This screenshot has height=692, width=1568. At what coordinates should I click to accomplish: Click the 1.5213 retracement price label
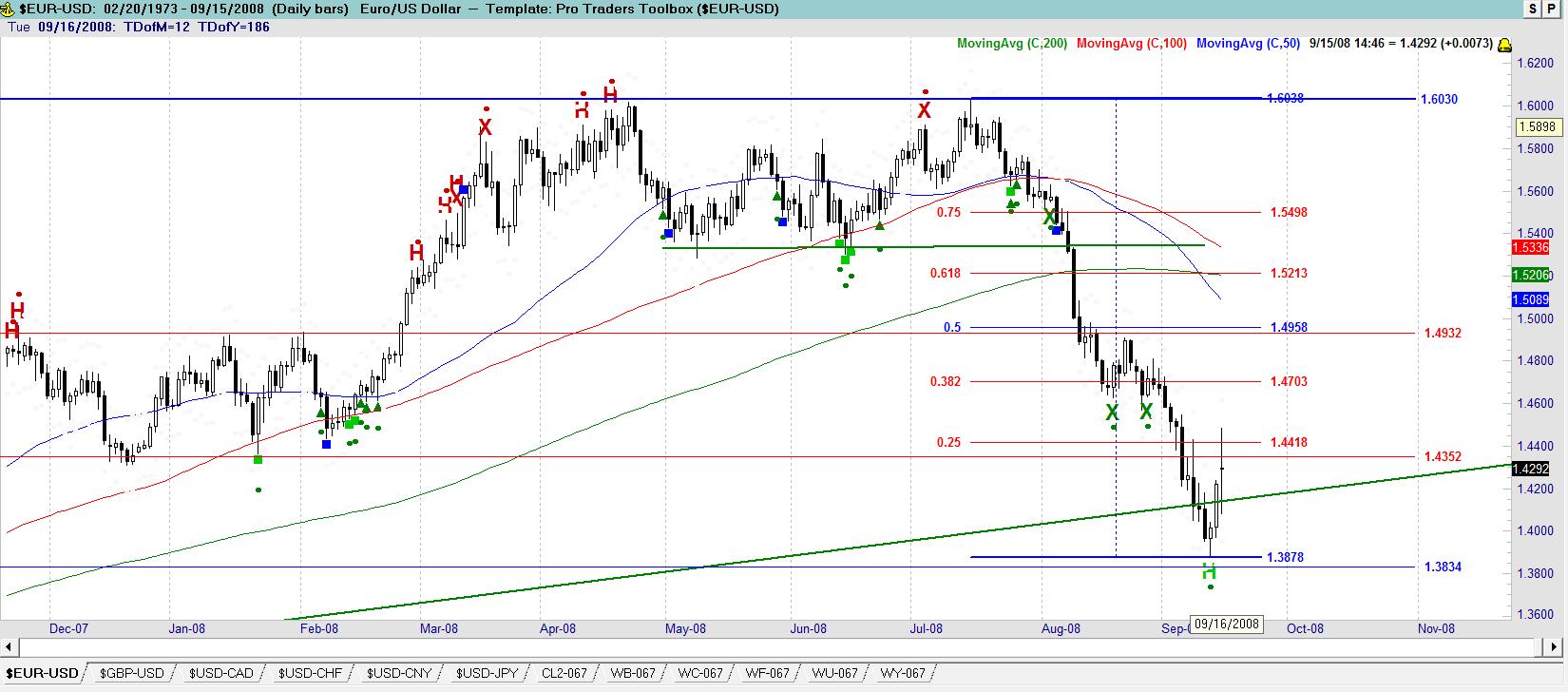(x=1289, y=273)
